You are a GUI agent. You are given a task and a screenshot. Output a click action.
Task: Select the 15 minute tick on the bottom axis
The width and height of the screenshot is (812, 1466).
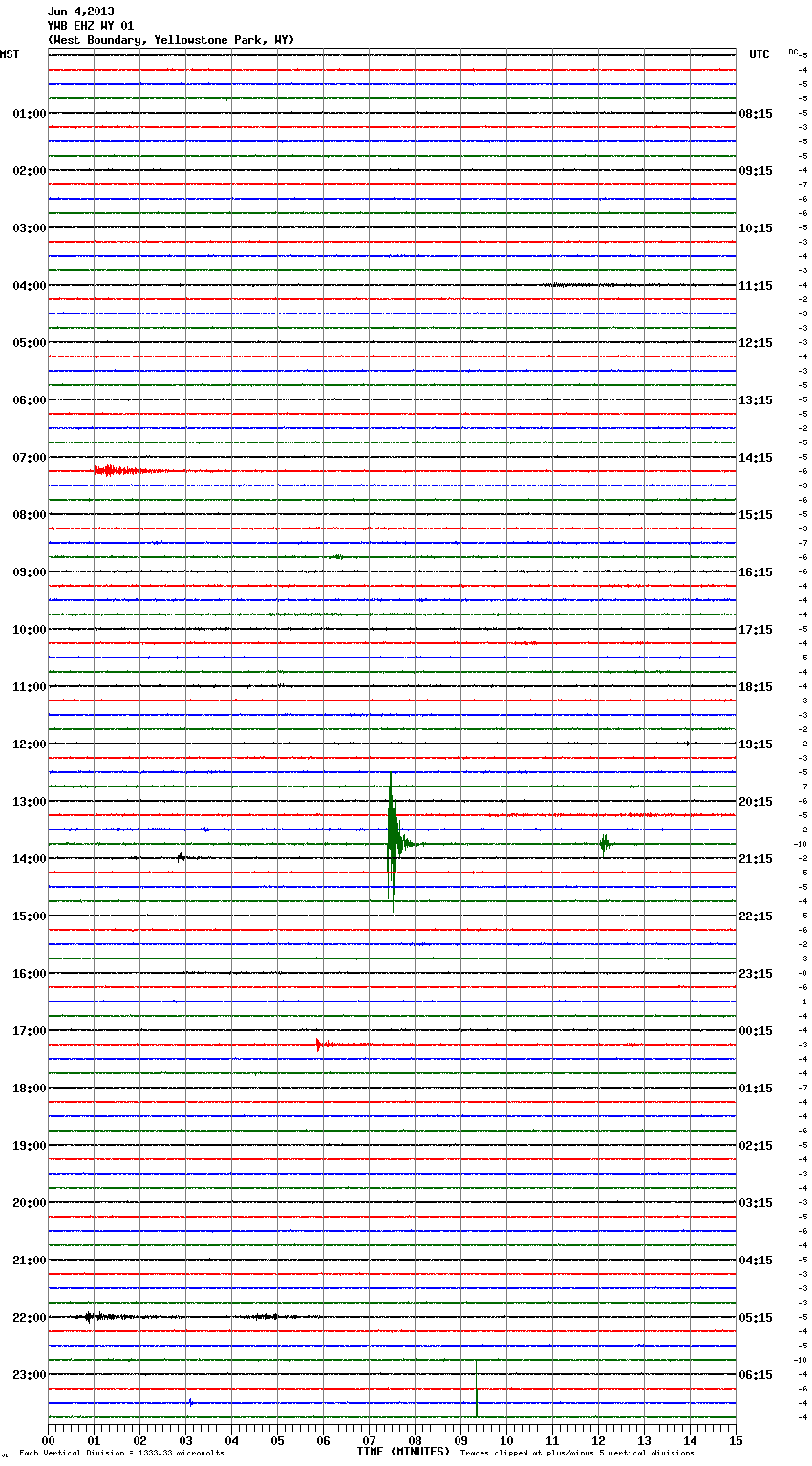coord(735,1440)
